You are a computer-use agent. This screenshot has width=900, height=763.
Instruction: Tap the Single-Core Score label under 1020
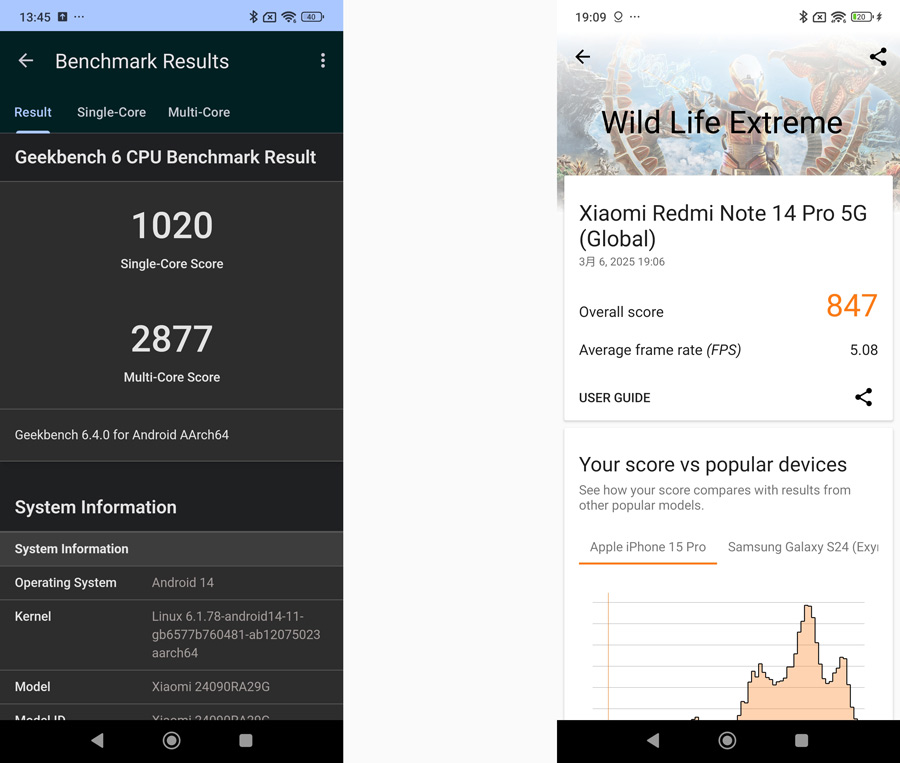click(x=172, y=264)
